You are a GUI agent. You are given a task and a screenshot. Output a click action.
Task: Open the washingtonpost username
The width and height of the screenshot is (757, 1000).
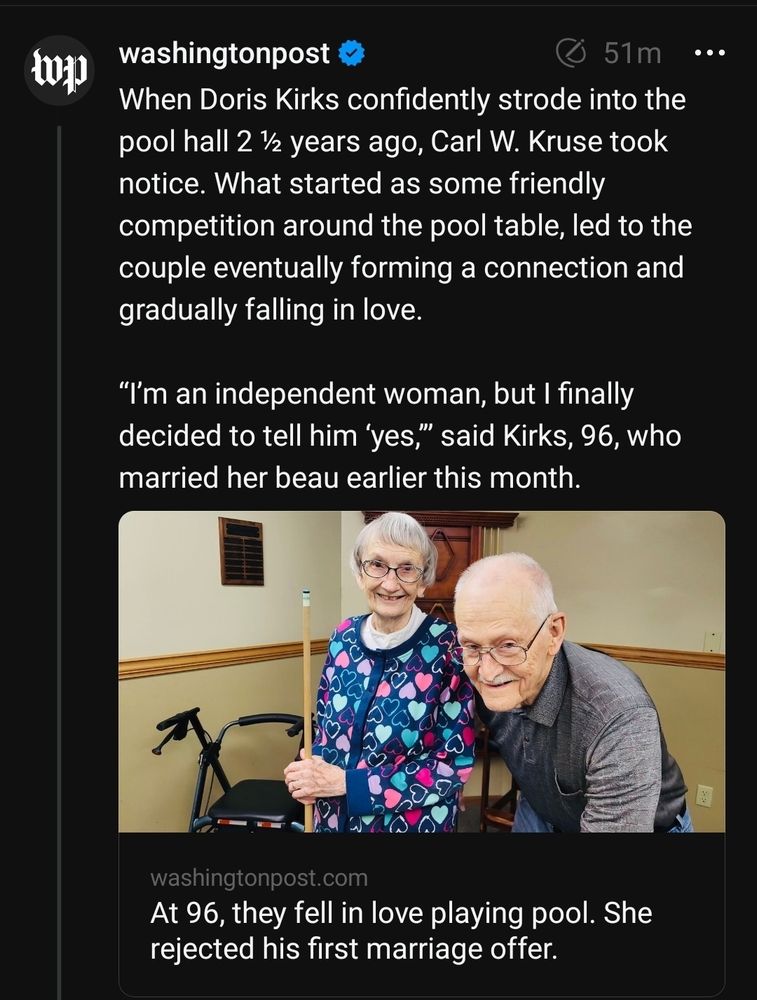pyautogui.click(x=224, y=53)
